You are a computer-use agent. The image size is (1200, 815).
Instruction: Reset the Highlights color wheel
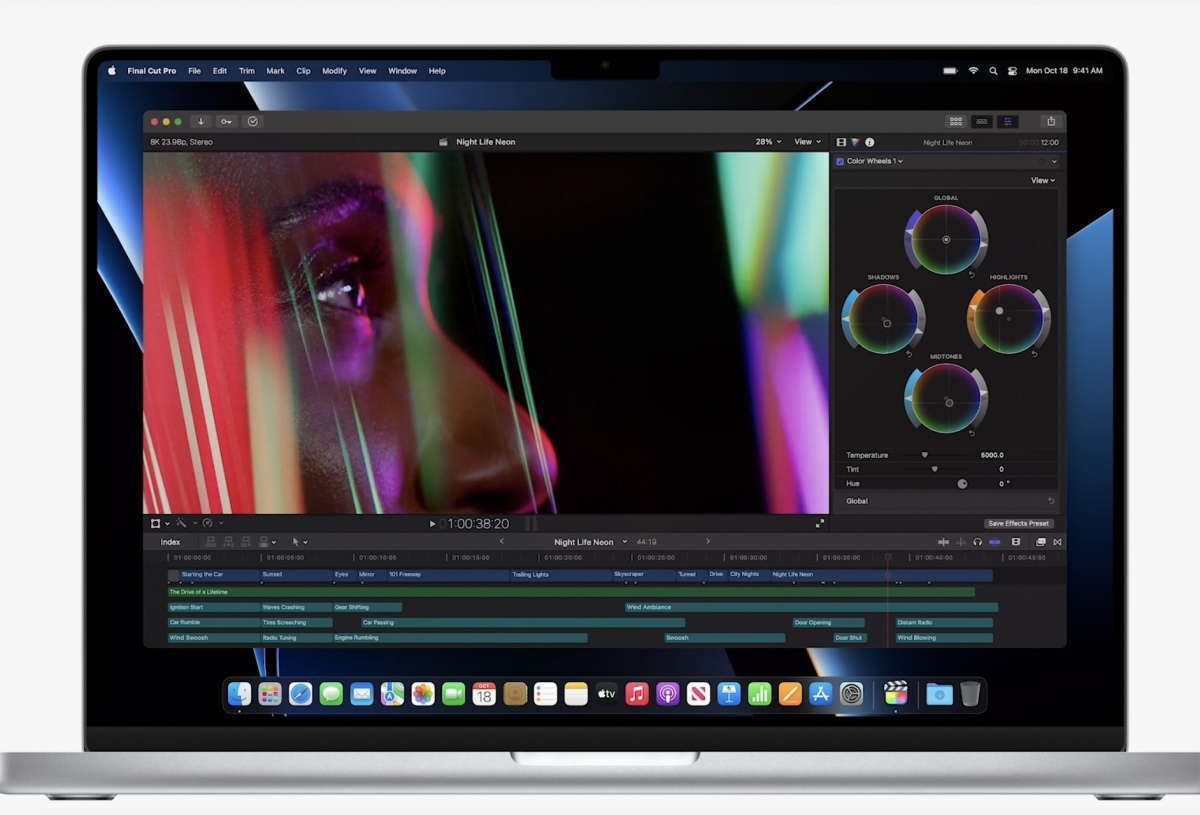coord(1034,353)
